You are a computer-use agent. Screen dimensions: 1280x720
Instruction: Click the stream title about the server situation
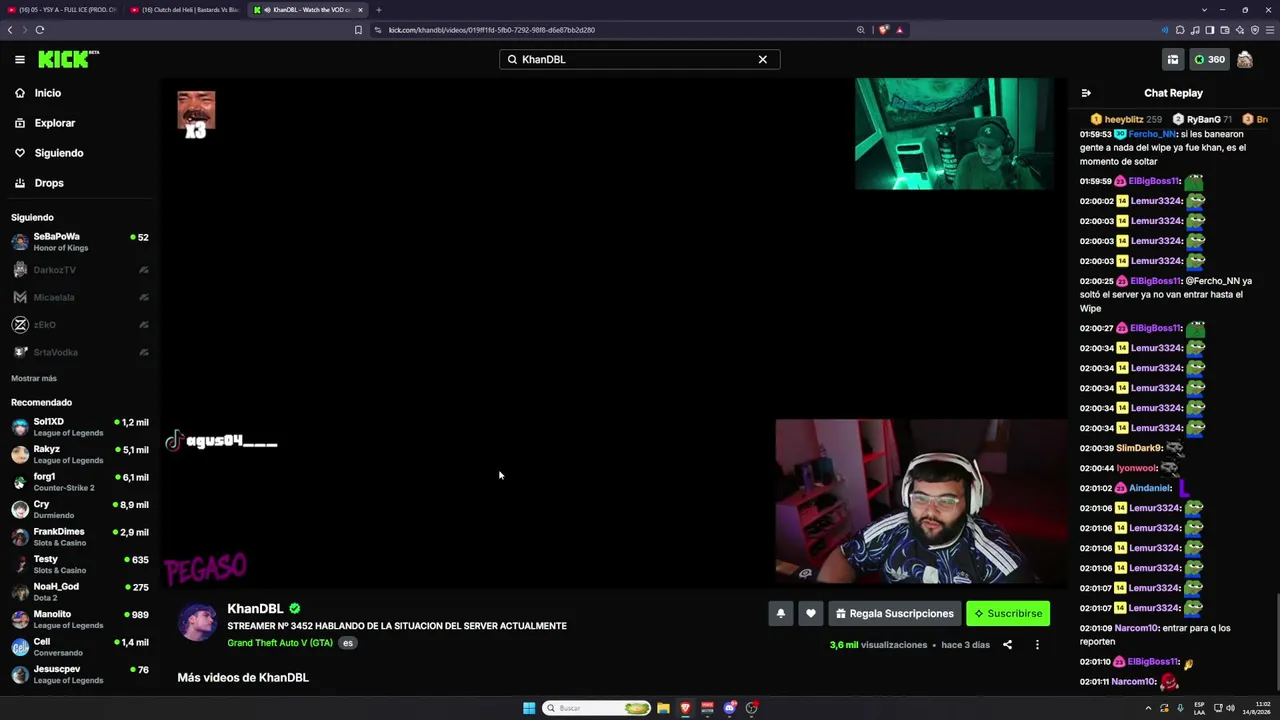pos(397,626)
